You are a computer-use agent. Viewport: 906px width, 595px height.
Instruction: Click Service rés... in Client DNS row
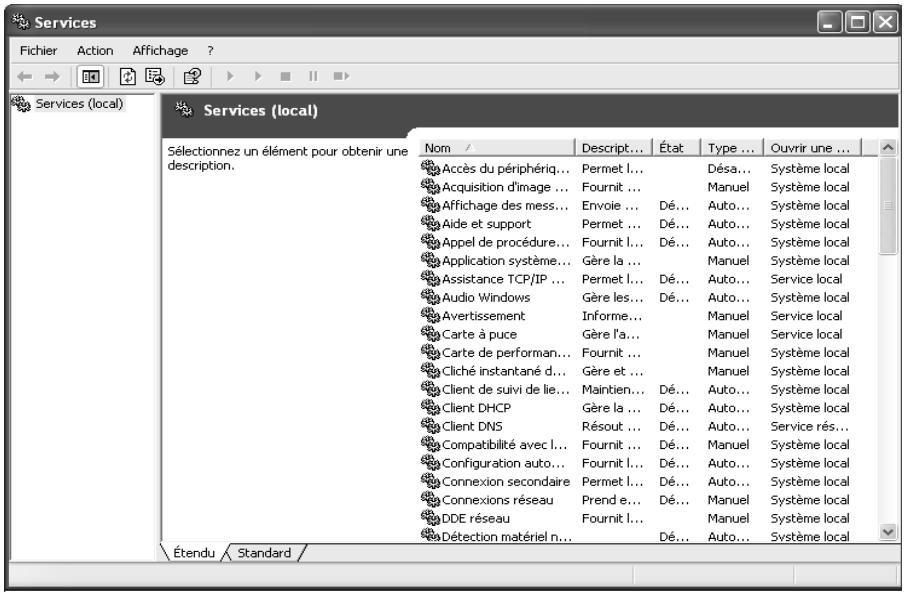tap(810, 426)
